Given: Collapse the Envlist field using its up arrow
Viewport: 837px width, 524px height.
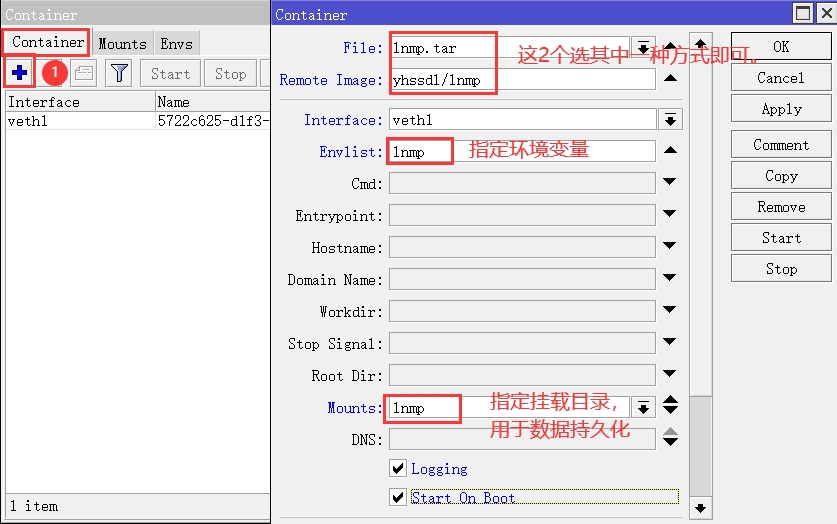Looking at the screenshot, I should [670, 151].
